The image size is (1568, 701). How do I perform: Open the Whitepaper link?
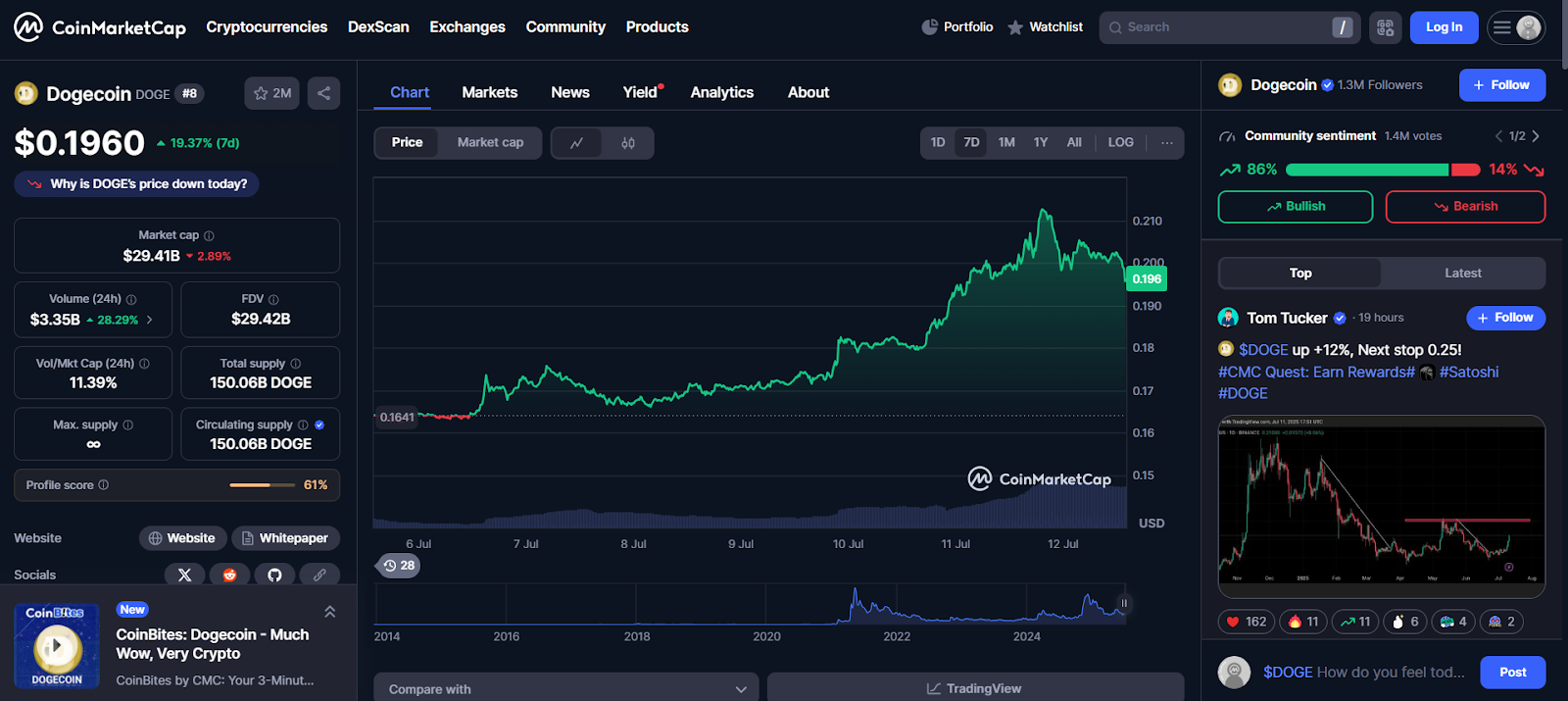coord(285,538)
